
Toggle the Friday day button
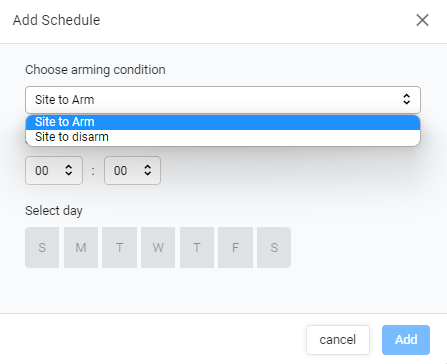pos(235,247)
